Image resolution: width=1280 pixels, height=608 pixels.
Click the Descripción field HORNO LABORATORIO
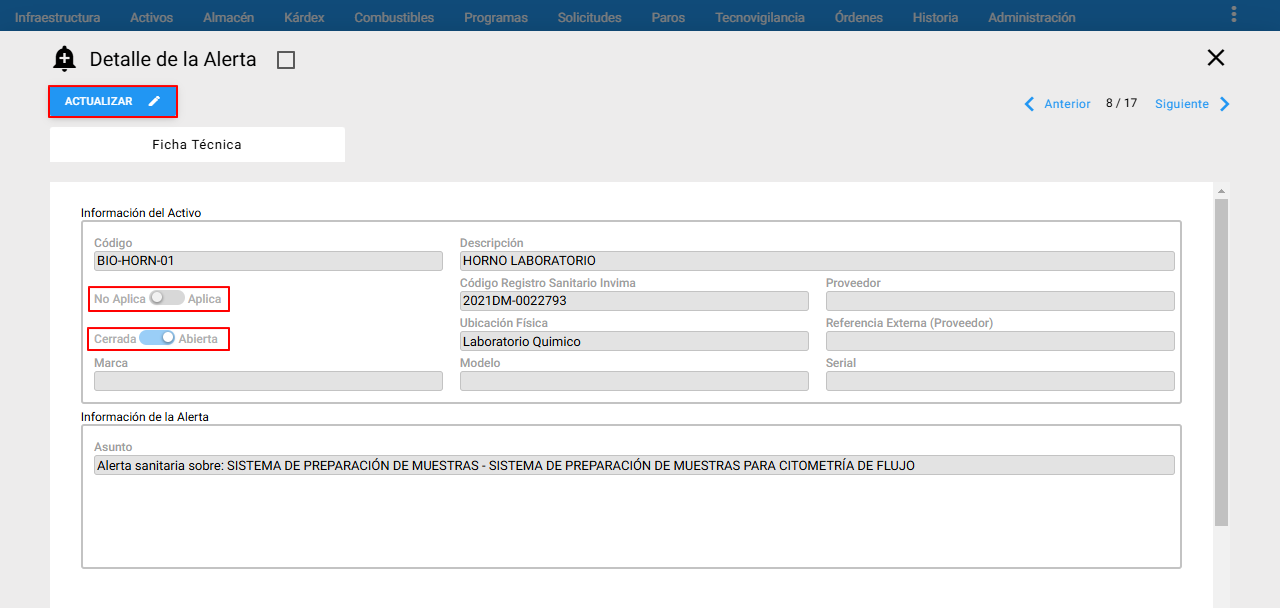[817, 261]
